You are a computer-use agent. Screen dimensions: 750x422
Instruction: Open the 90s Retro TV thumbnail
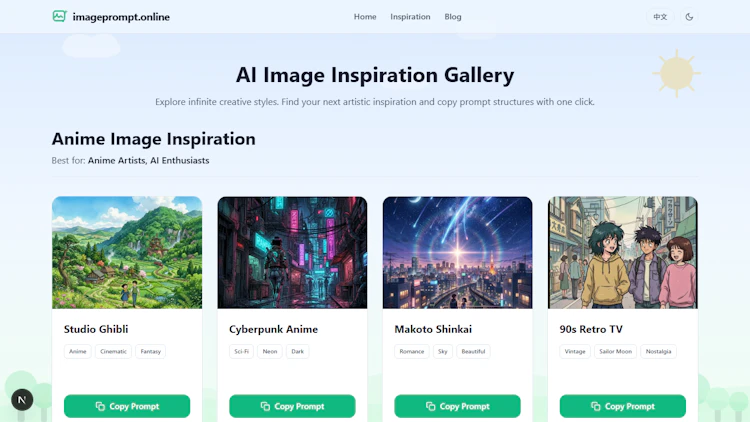(x=623, y=252)
